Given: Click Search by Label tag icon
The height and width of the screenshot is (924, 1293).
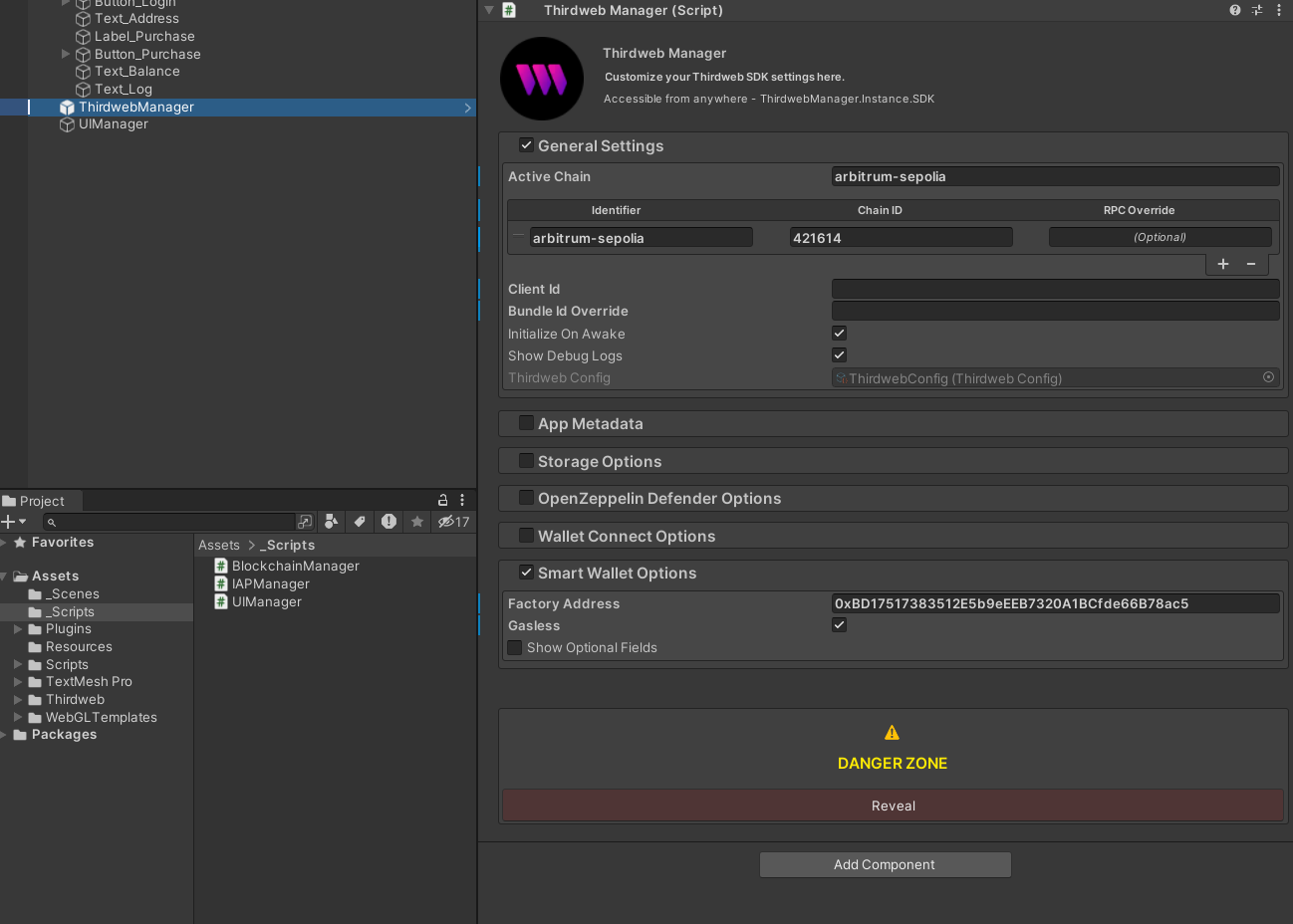Looking at the screenshot, I should tap(360, 522).
